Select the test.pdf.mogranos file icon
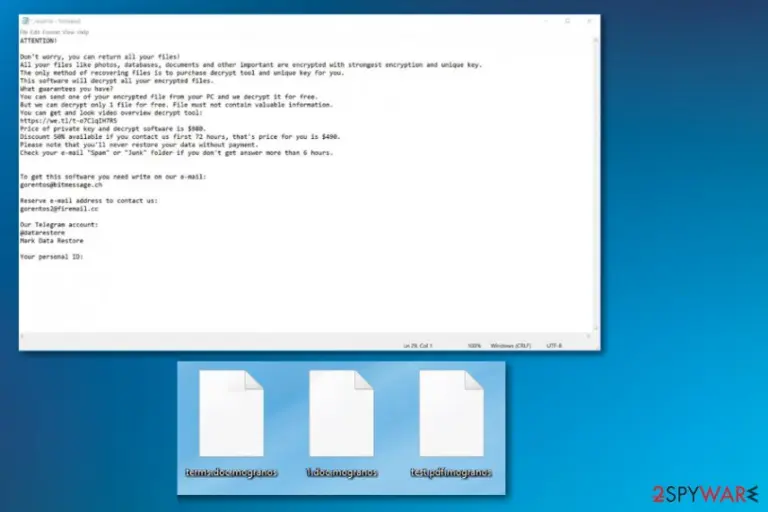 [x=451, y=413]
